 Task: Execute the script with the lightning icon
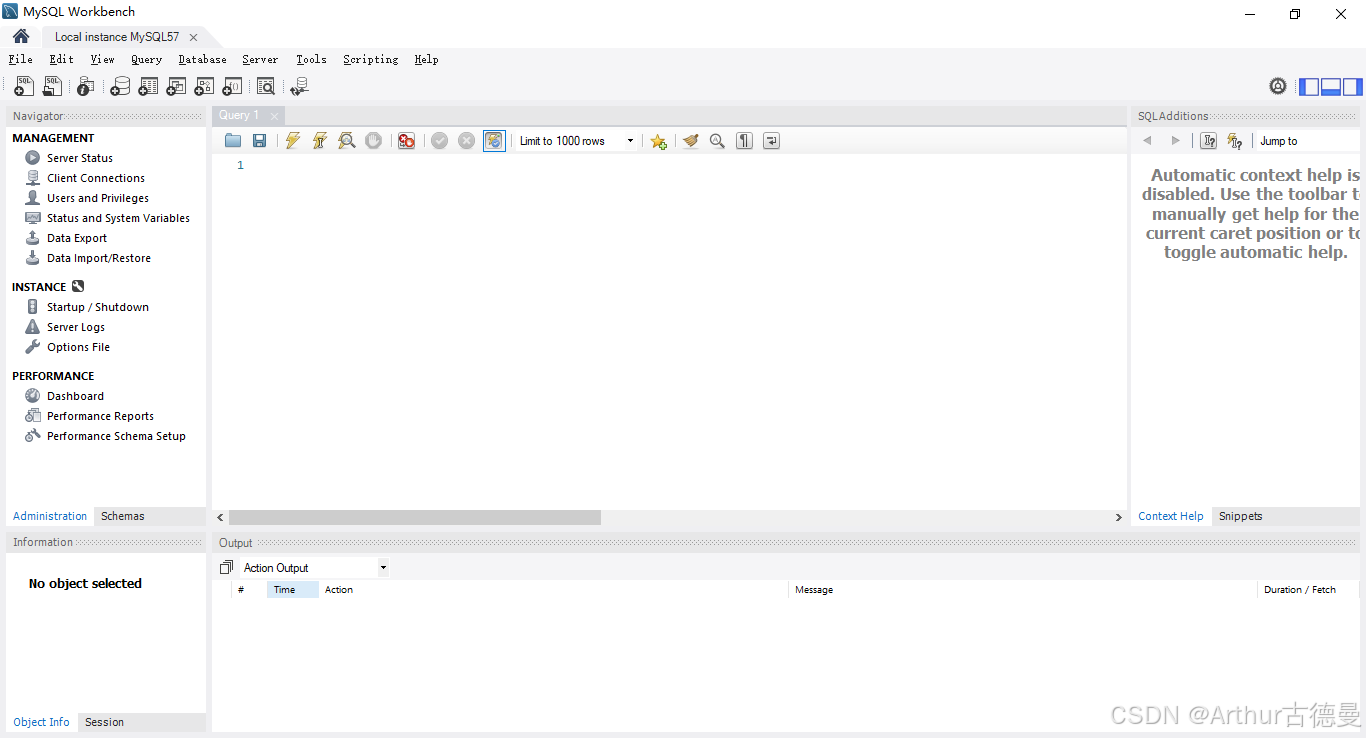pyautogui.click(x=292, y=141)
